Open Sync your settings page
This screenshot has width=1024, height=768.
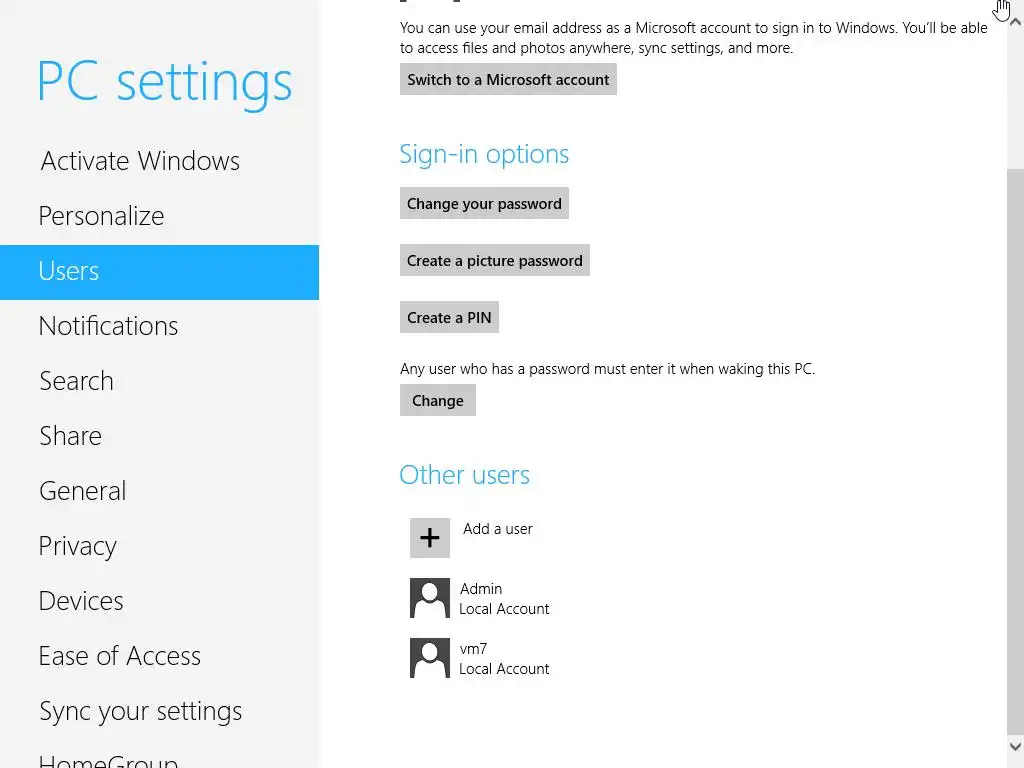[159, 711]
